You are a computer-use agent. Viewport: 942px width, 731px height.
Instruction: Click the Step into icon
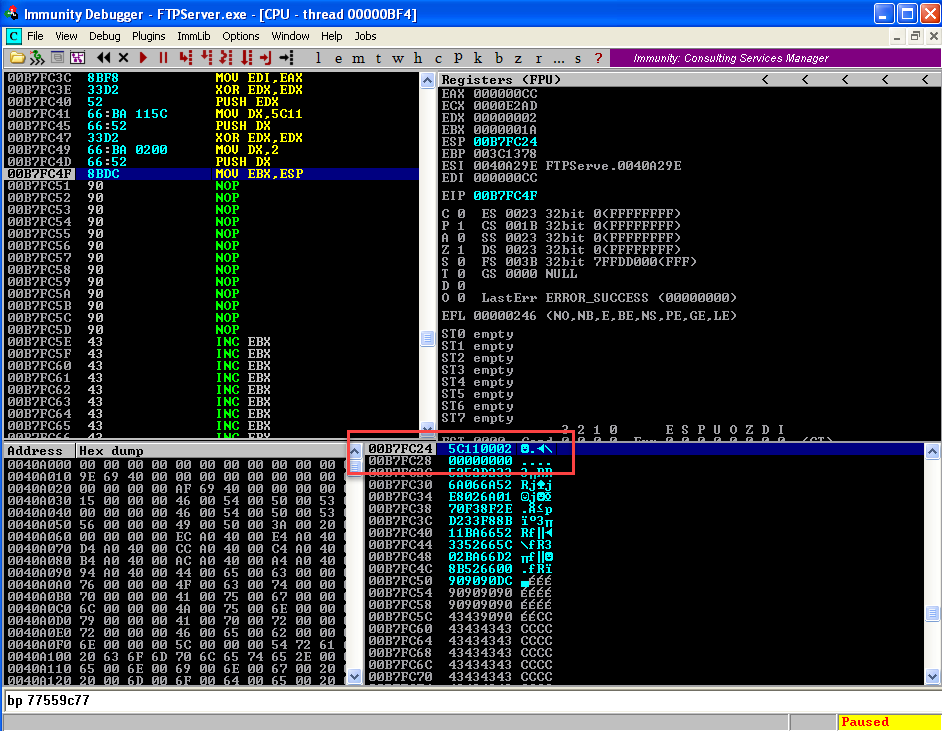(186, 58)
